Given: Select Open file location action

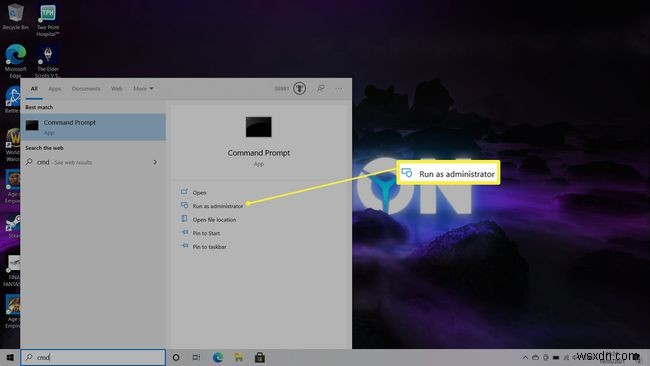Looking at the screenshot, I should [x=214, y=220].
